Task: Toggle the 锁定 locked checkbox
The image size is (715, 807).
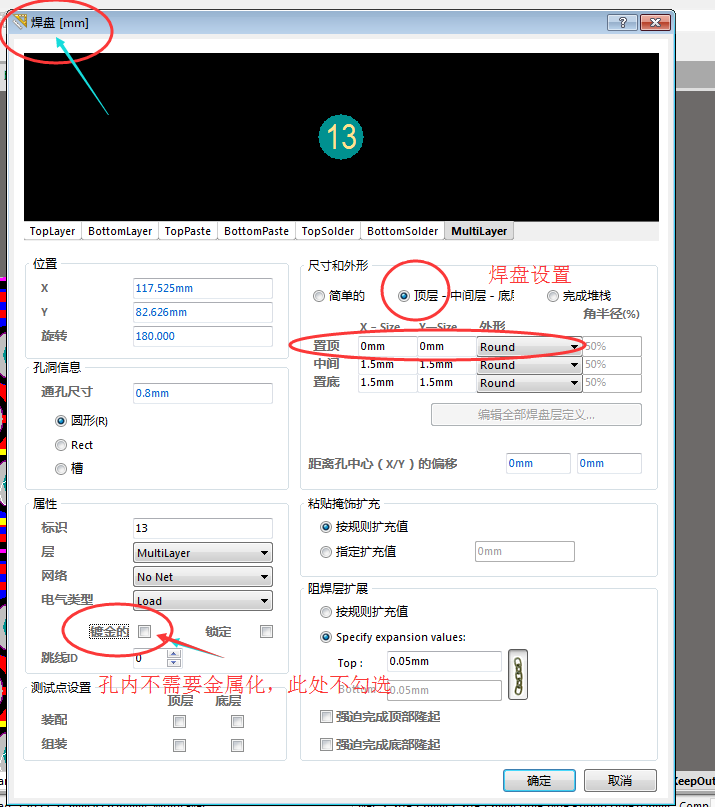Action: coord(266,632)
